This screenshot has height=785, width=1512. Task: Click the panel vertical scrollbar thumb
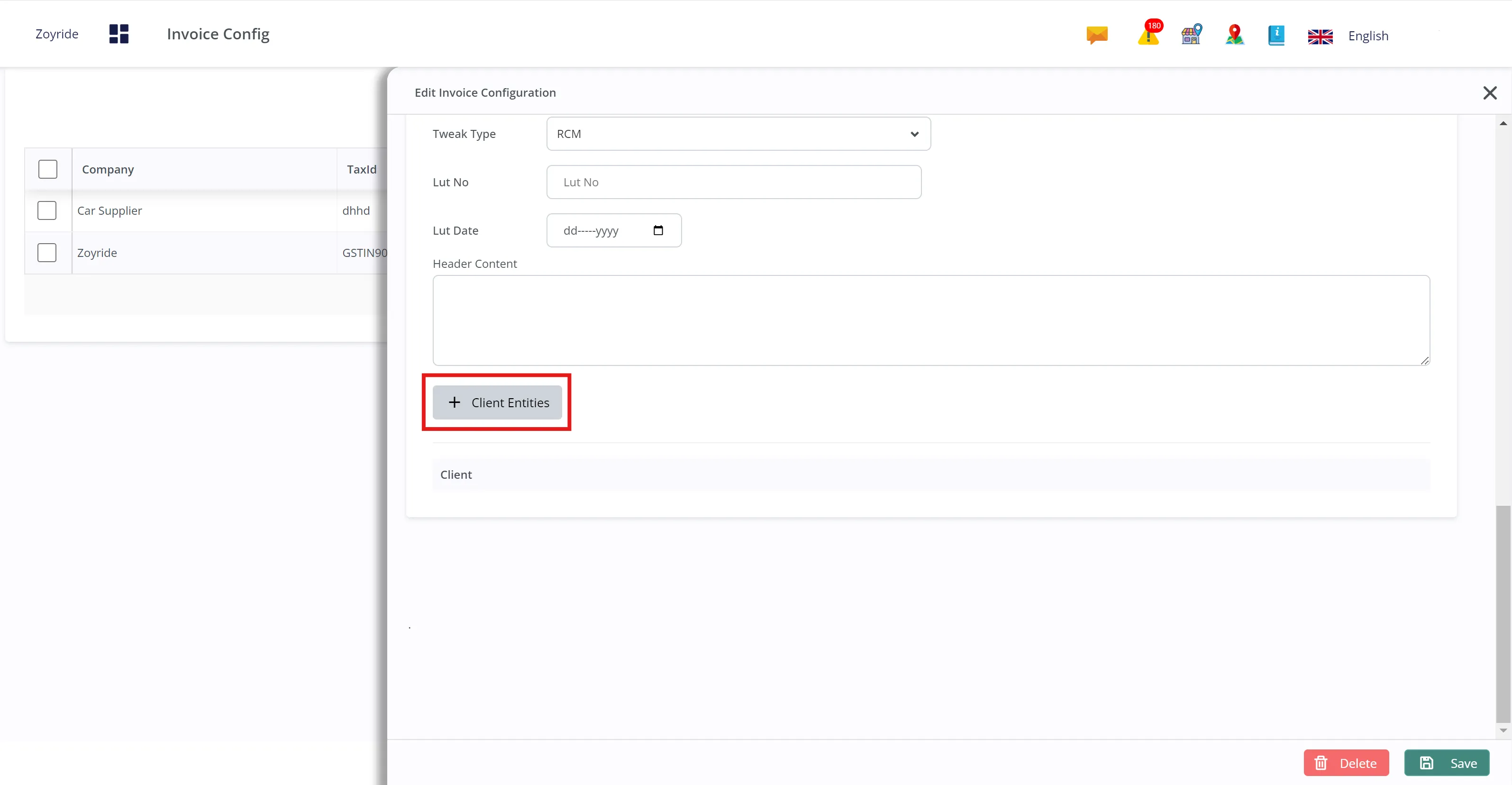[1503, 613]
